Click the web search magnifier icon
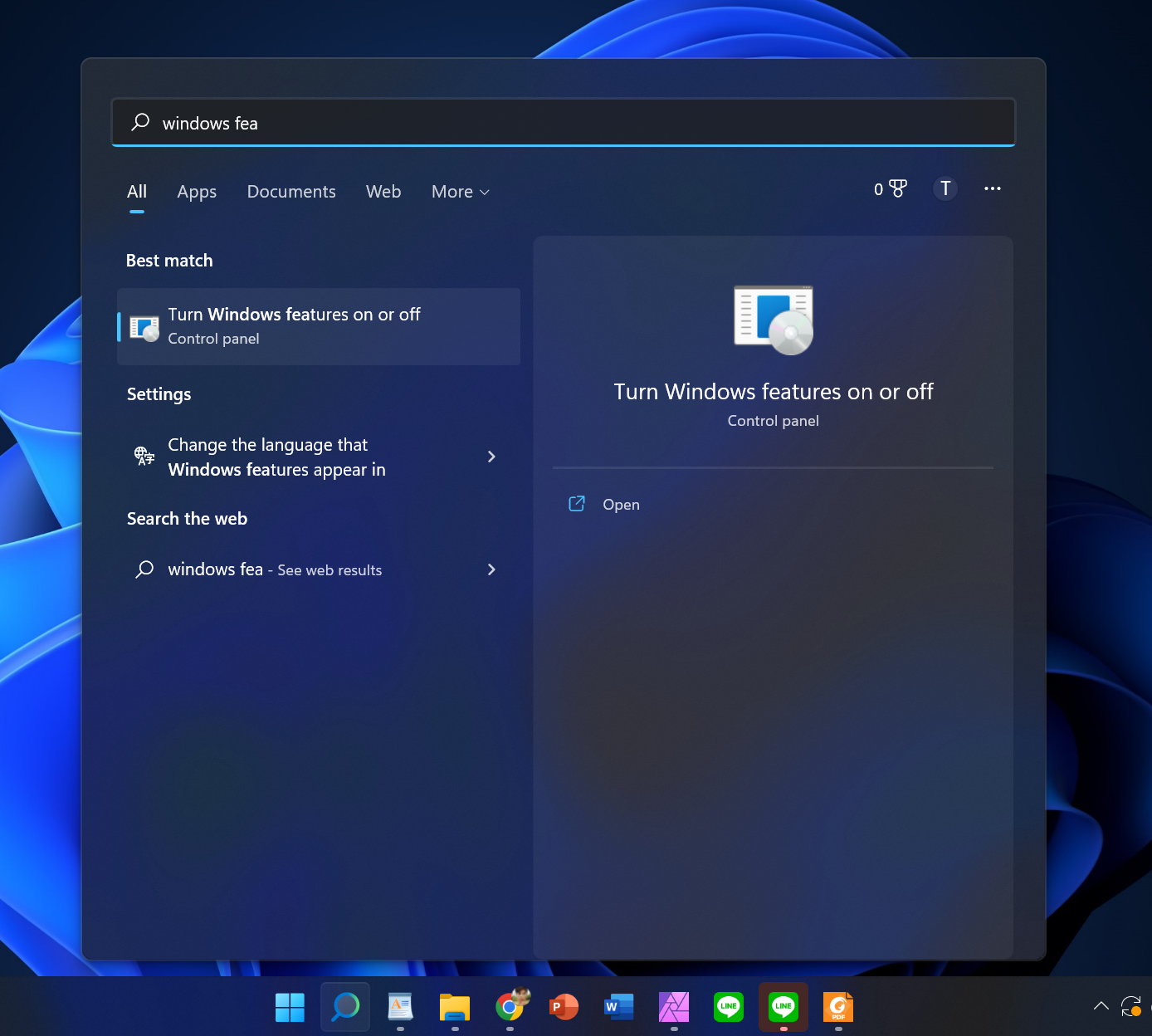Viewport: 1152px width, 1036px height. coord(144,569)
